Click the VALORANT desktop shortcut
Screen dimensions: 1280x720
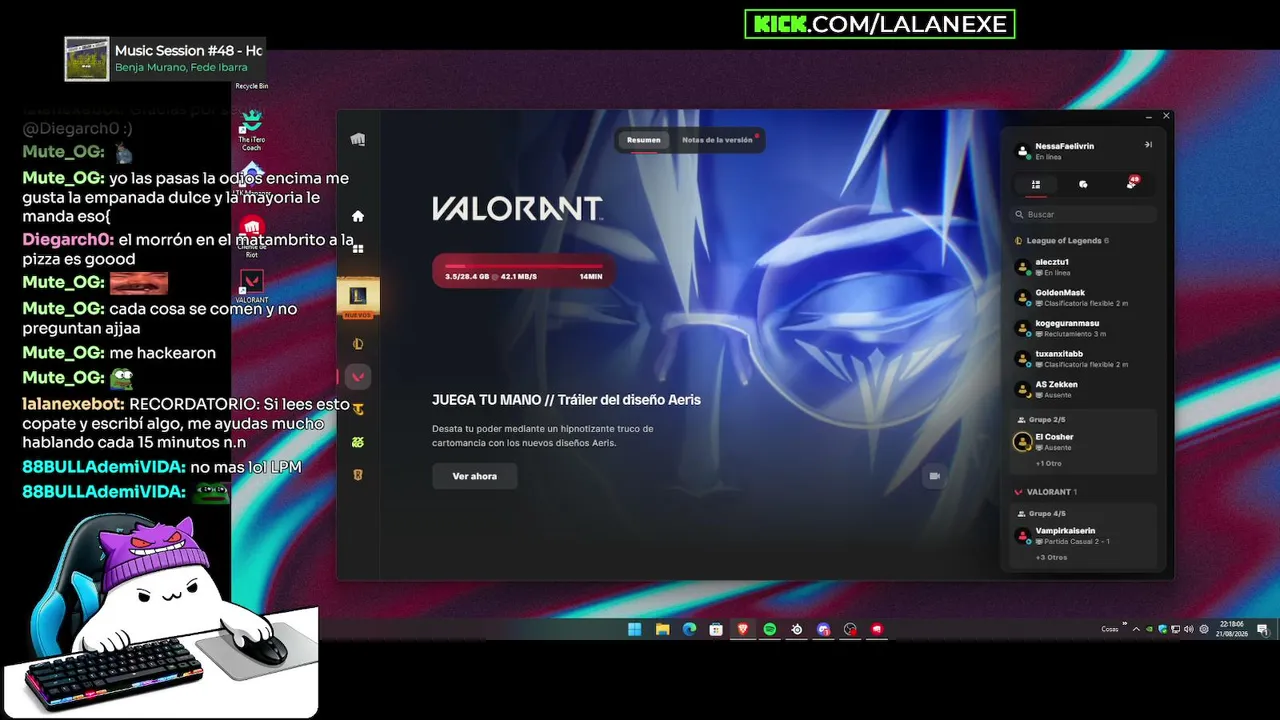coord(252,286)
